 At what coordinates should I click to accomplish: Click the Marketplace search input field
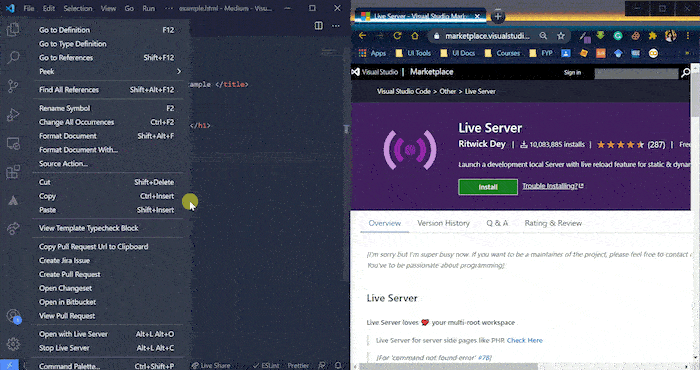(636, 73)
